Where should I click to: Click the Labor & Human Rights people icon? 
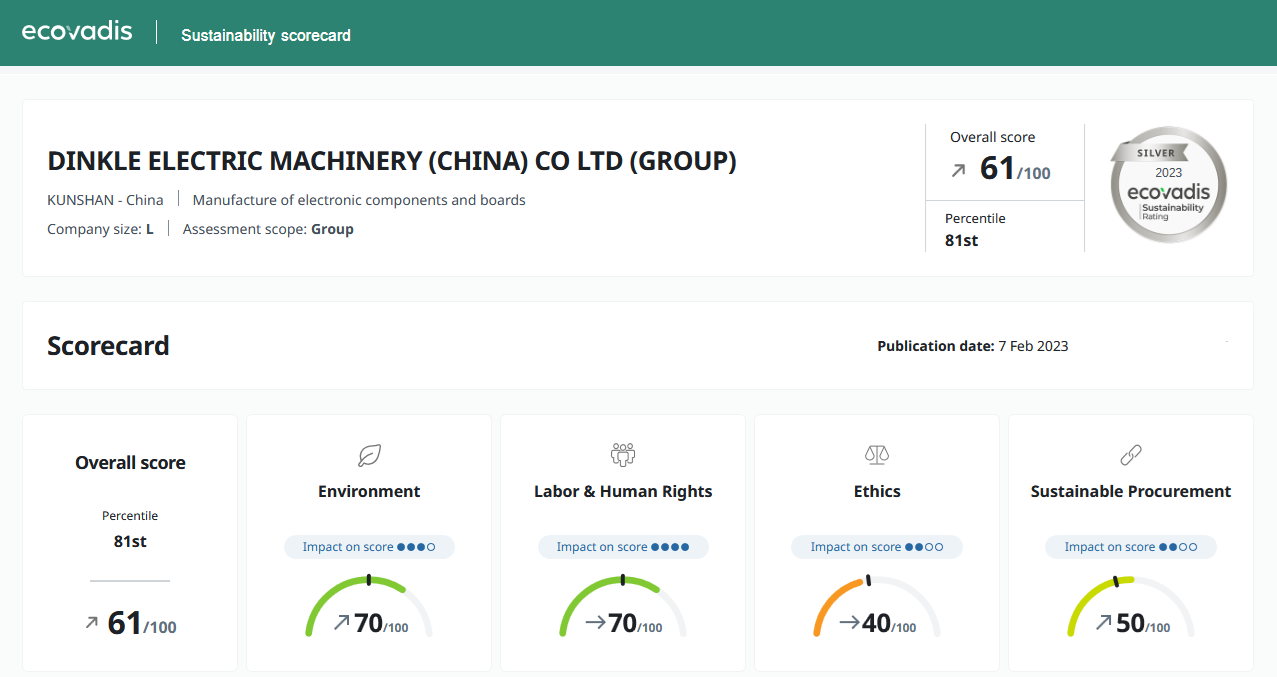point(623,456)
